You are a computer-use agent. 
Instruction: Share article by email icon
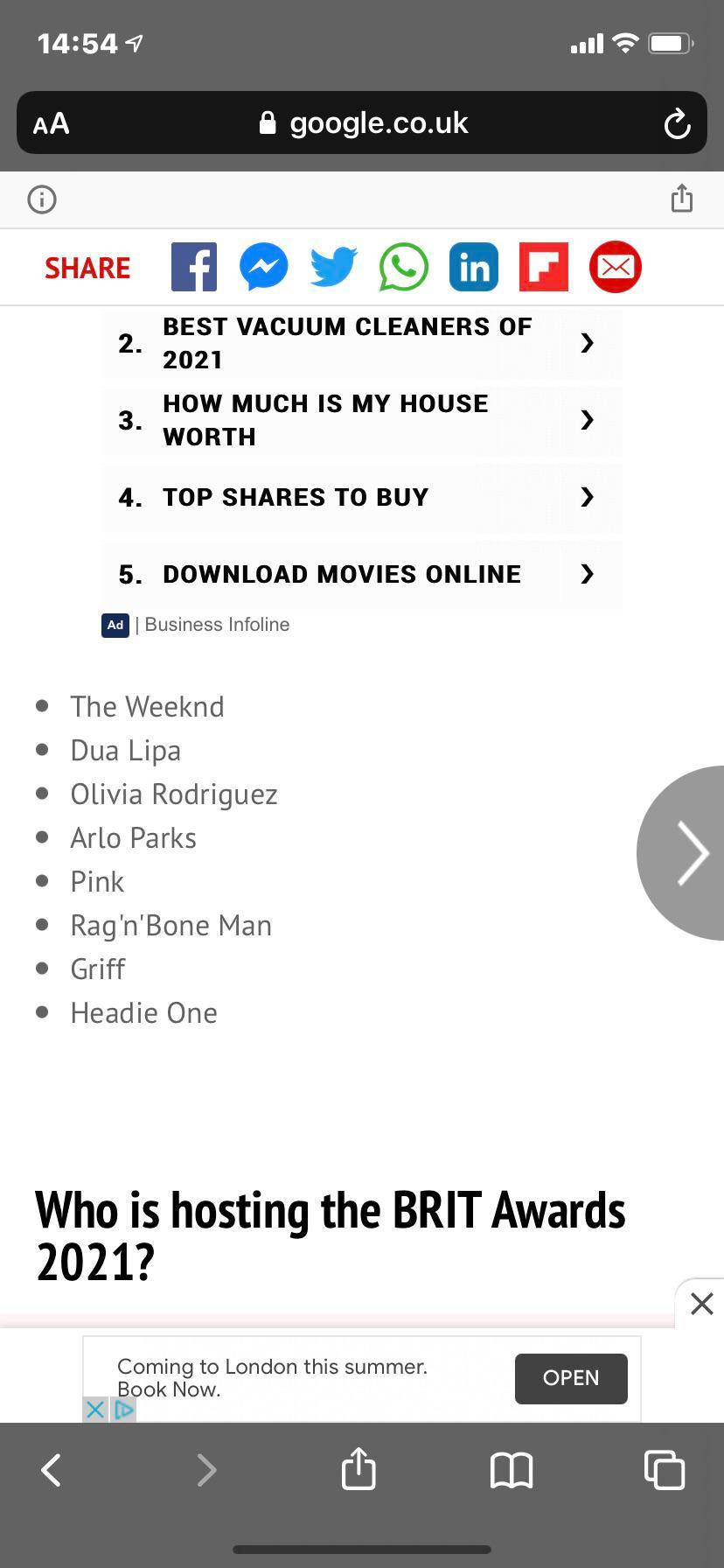coord(616,267)
